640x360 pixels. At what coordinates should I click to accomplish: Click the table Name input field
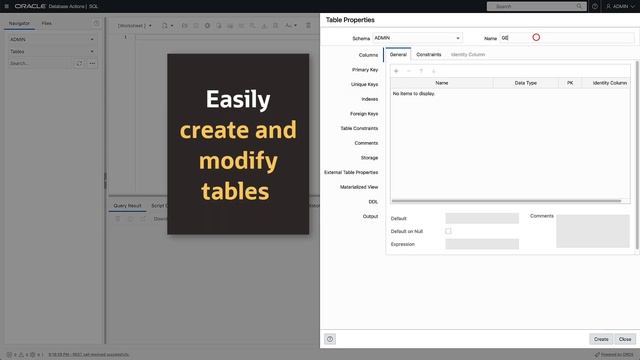[x=567, y=38]
